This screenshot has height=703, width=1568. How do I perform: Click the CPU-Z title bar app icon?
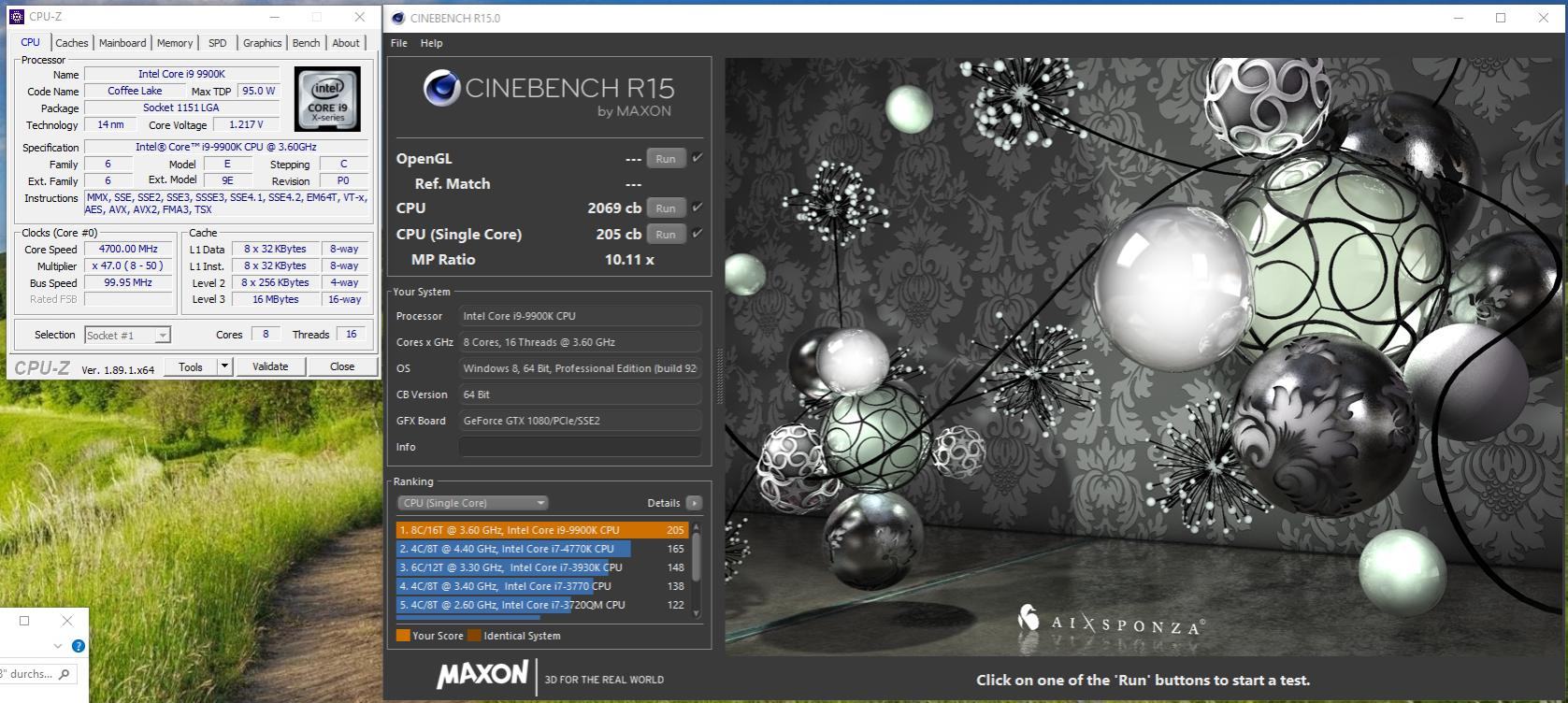(16, 17)
